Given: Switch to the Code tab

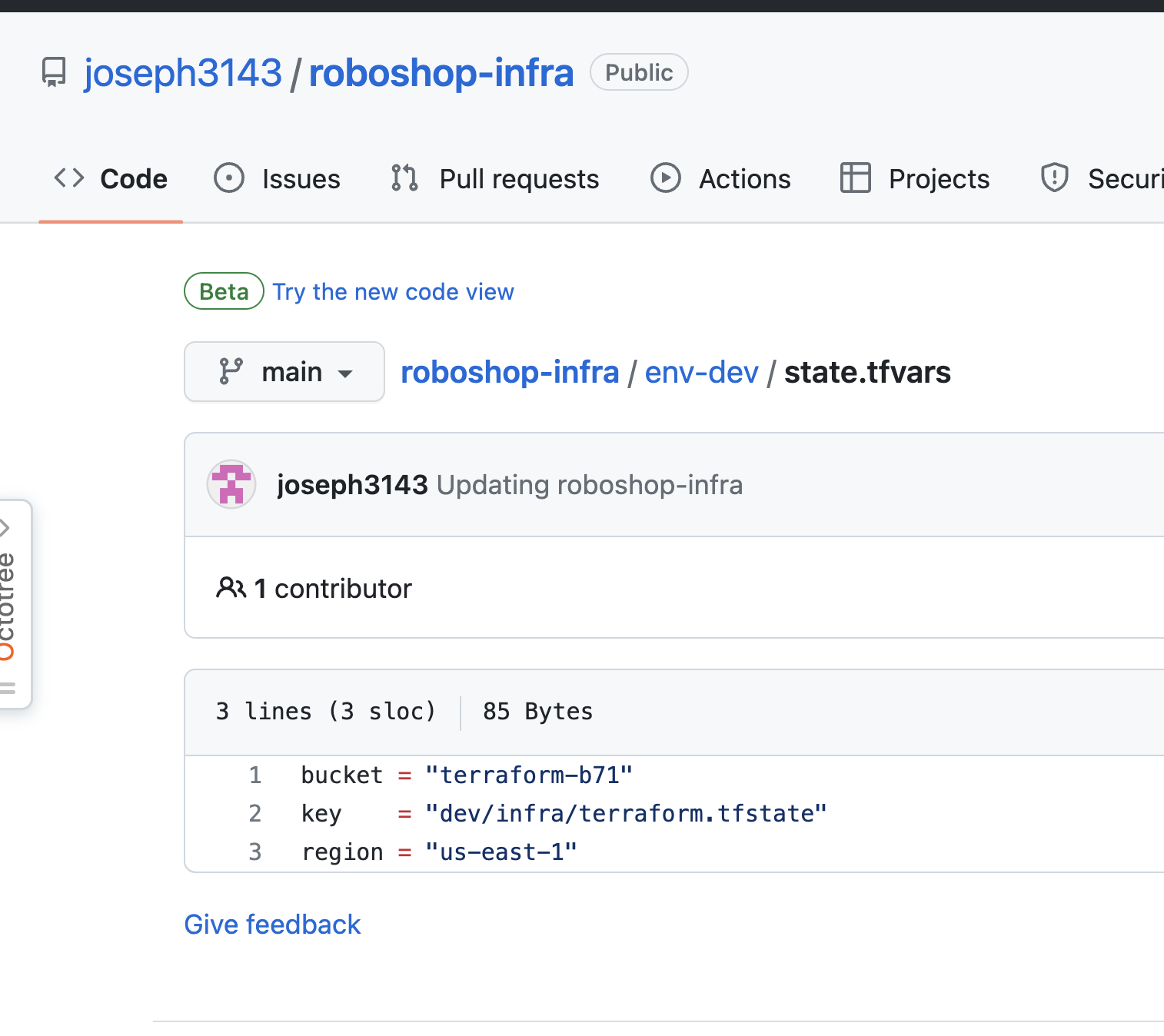Looking at the screenshot, I should click(133, 178).
